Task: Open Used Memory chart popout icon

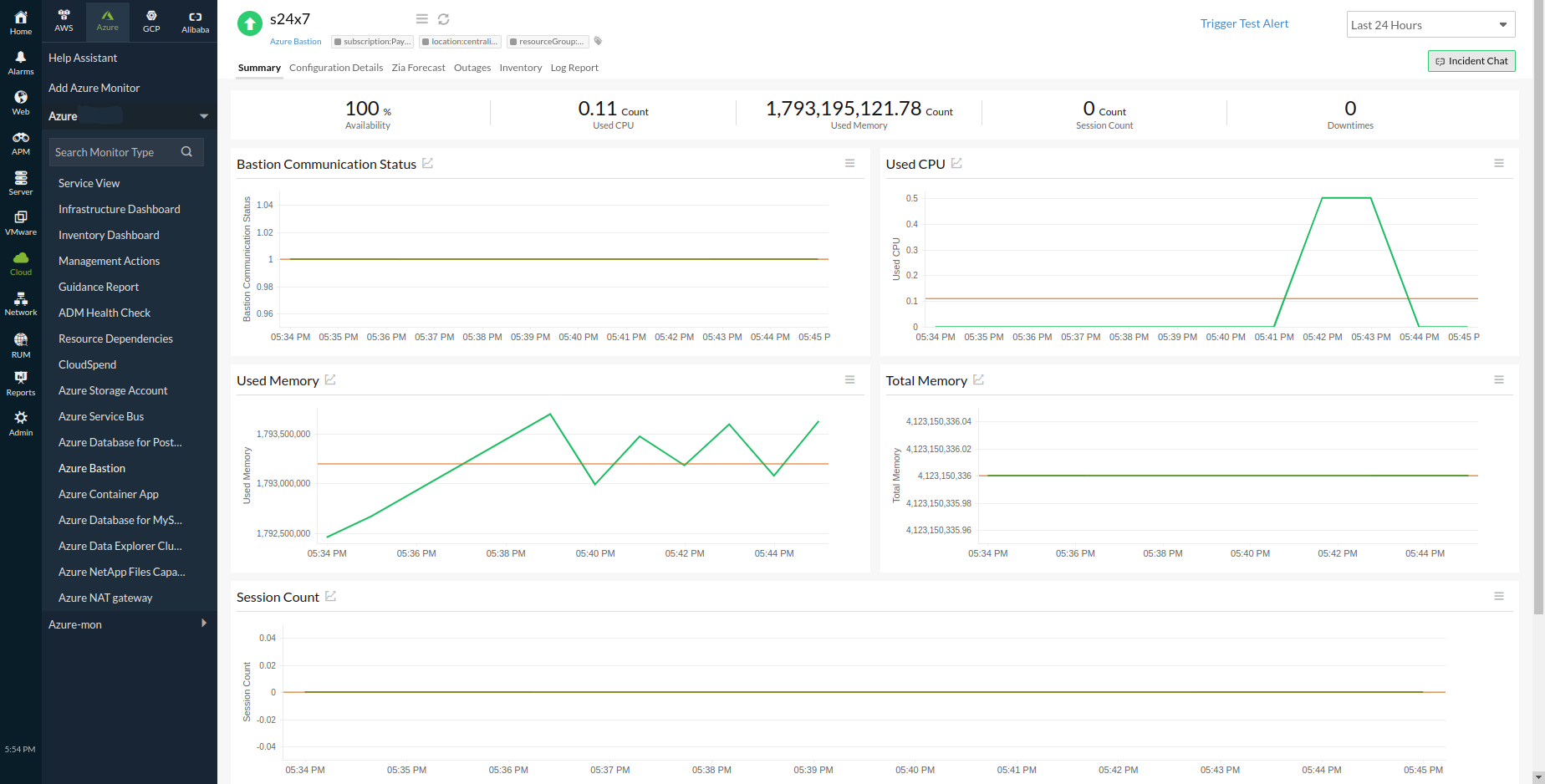Action: pyautogui.click(x=330, y=379)
